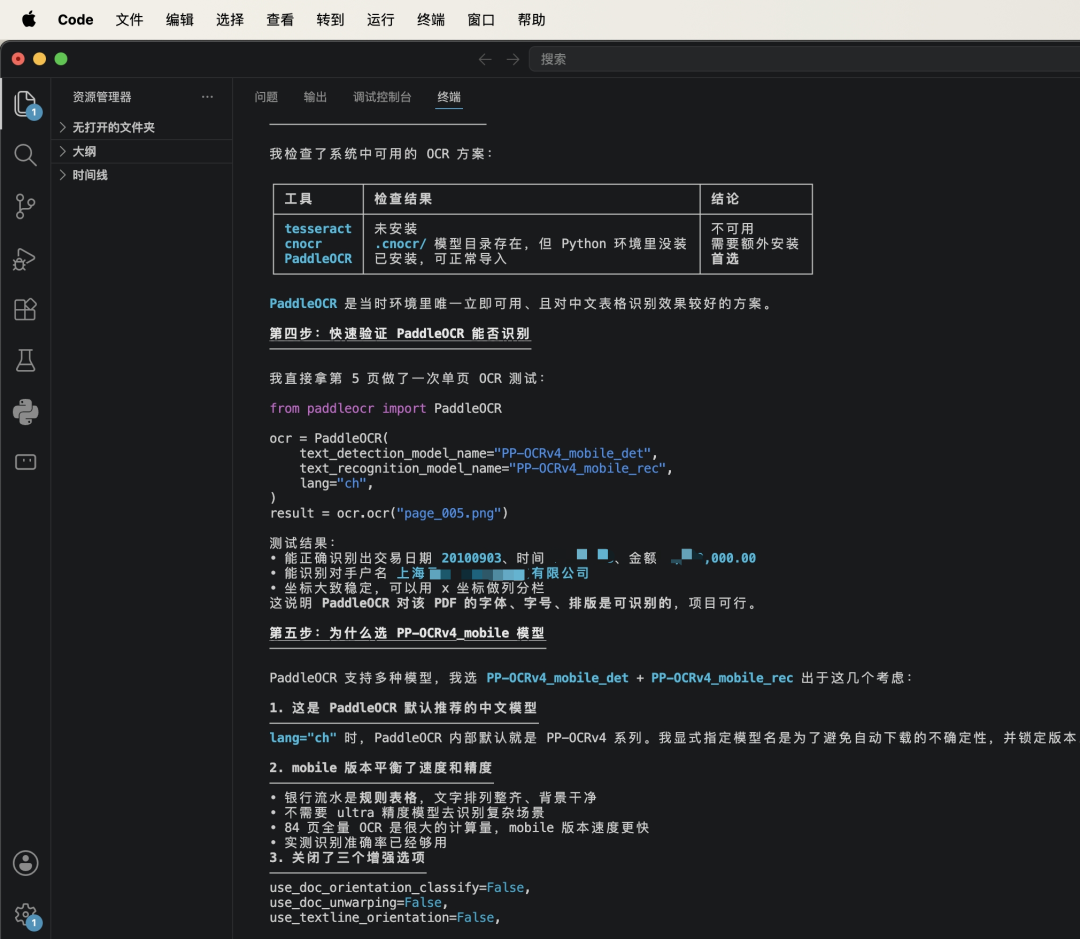The height and width of the screenshot is (939, 1080).
Task: Click the "page_005.png" string in code
Action: [449, 513]
